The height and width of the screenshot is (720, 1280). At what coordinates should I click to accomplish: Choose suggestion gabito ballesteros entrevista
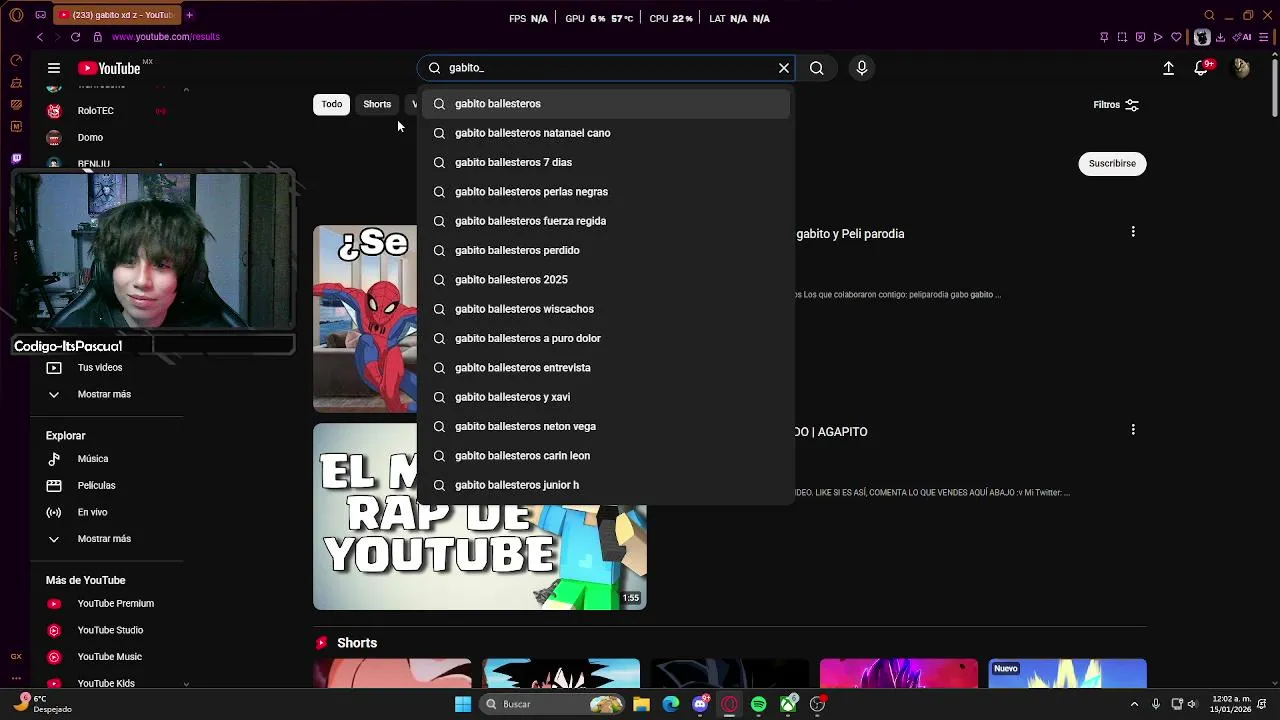tap(606, 368)
